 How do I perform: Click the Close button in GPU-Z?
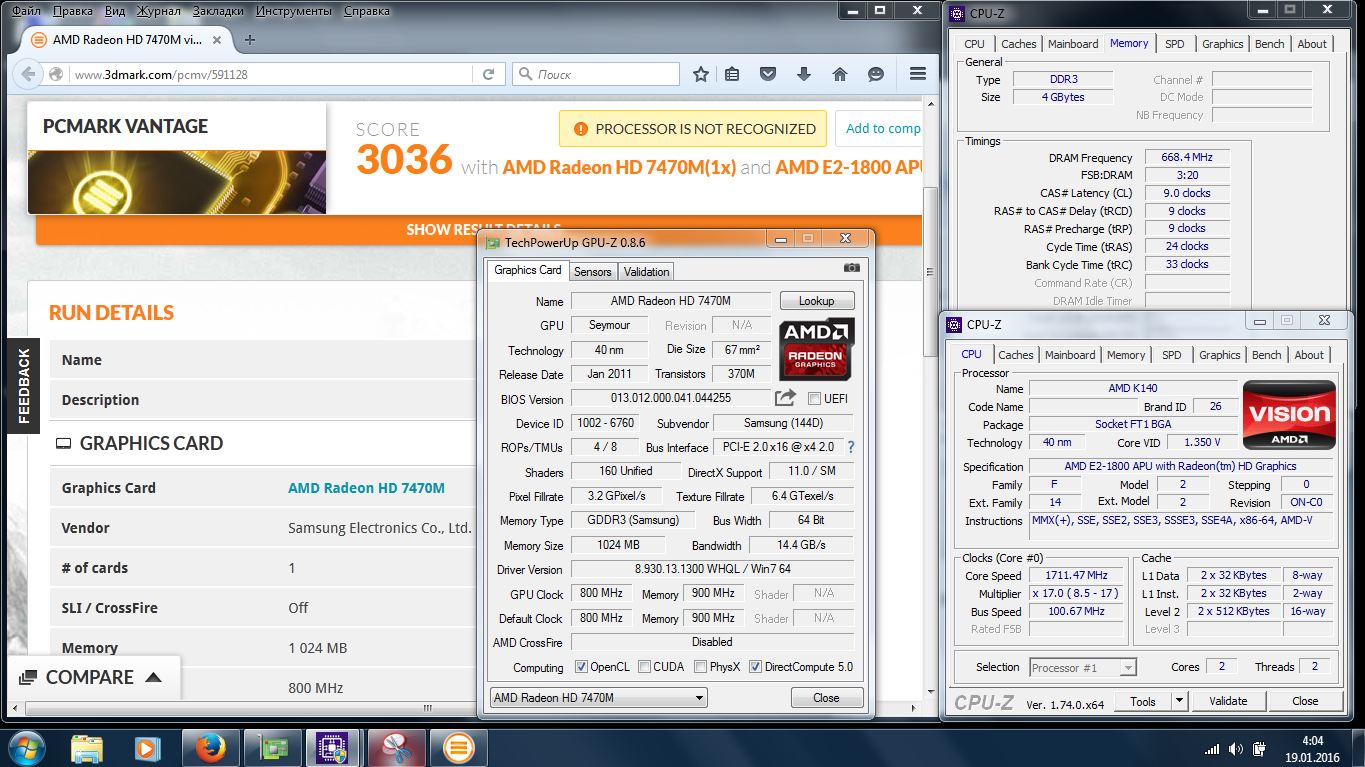(826, 698)
